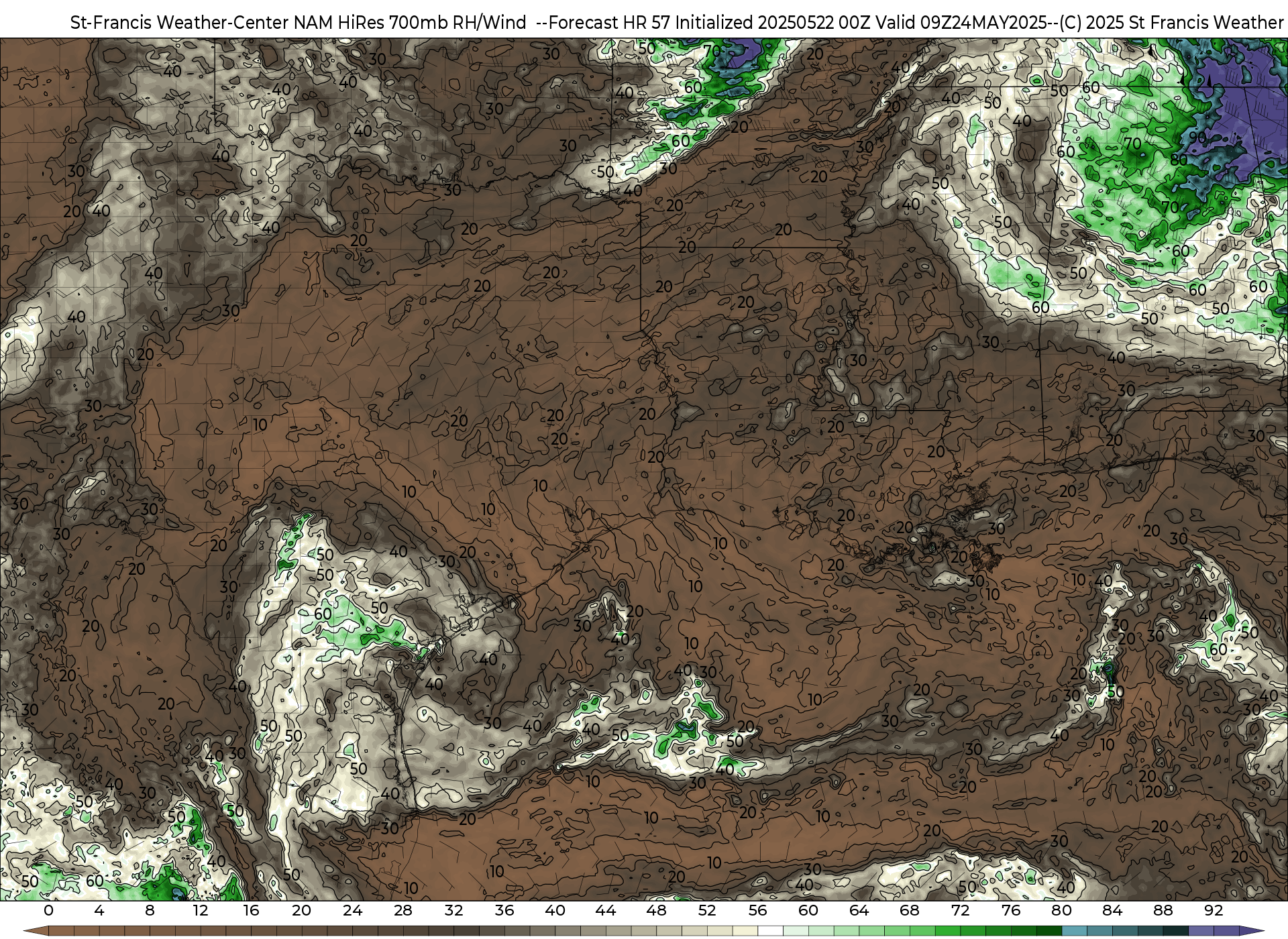The width and height of the screenshot is (1288, 939).
Task: Click the colorbar label "8"
Action: [150, 911]
